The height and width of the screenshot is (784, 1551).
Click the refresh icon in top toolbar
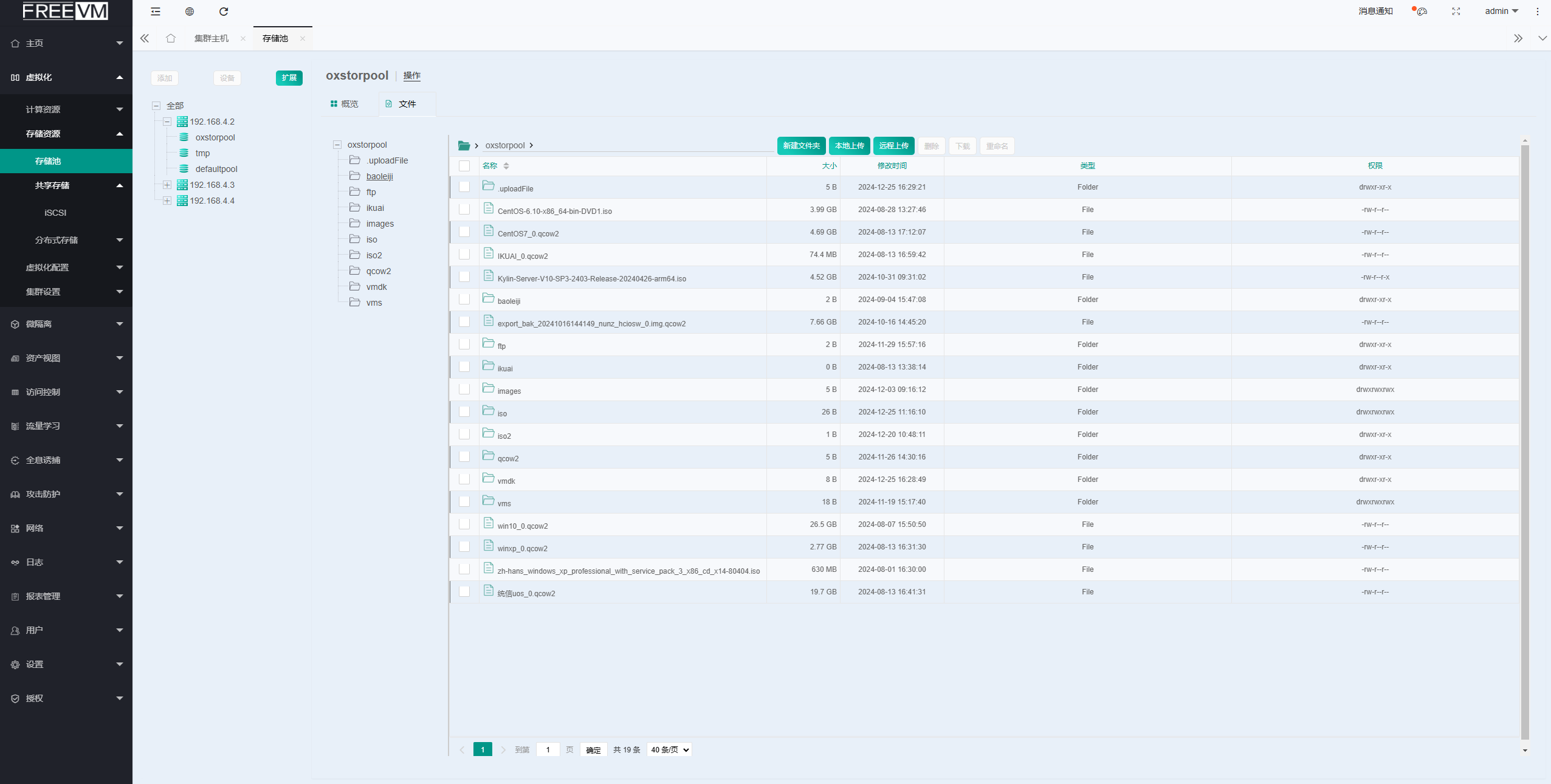click(x=224, y=12)
